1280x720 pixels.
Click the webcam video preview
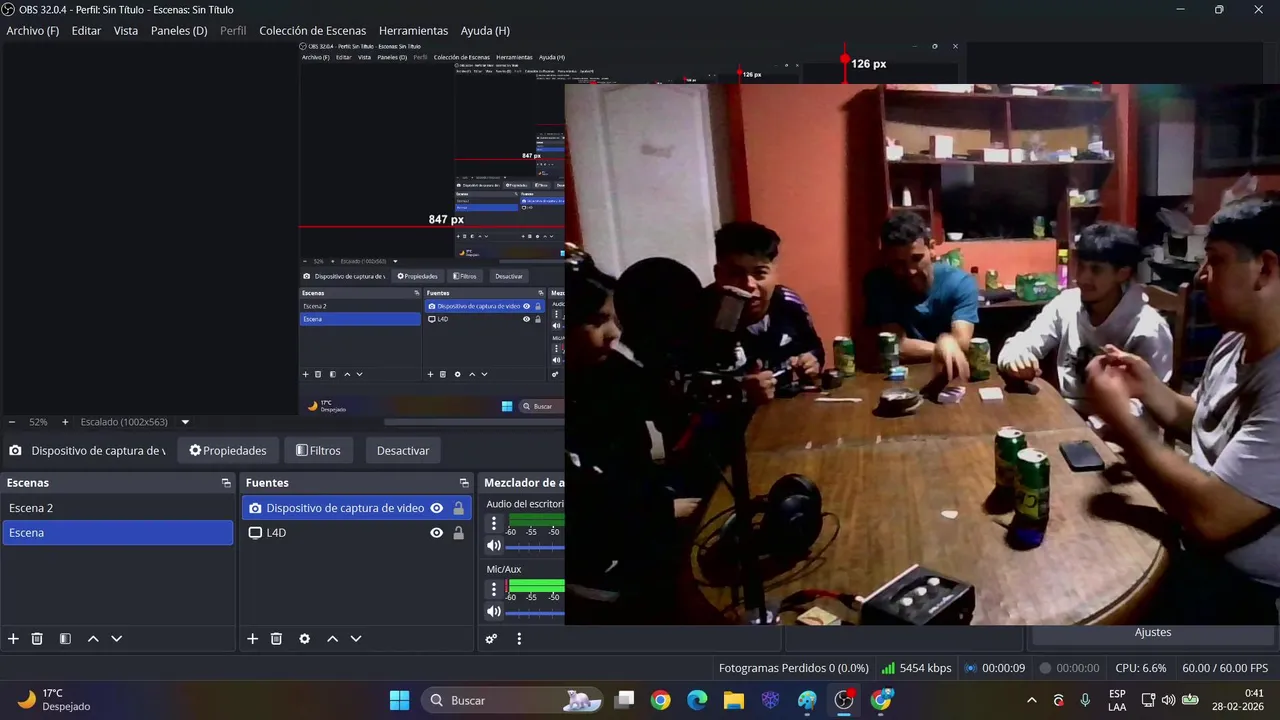point(922,354)
